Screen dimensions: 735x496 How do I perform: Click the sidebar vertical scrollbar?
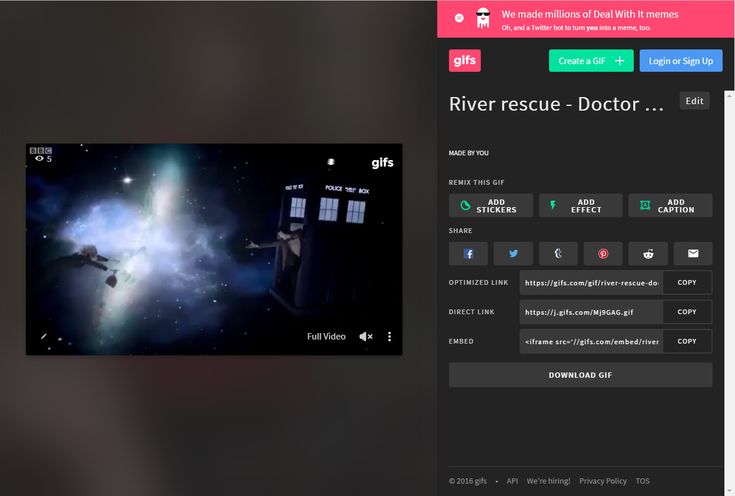pyautogui.click(x=729, y=291)
